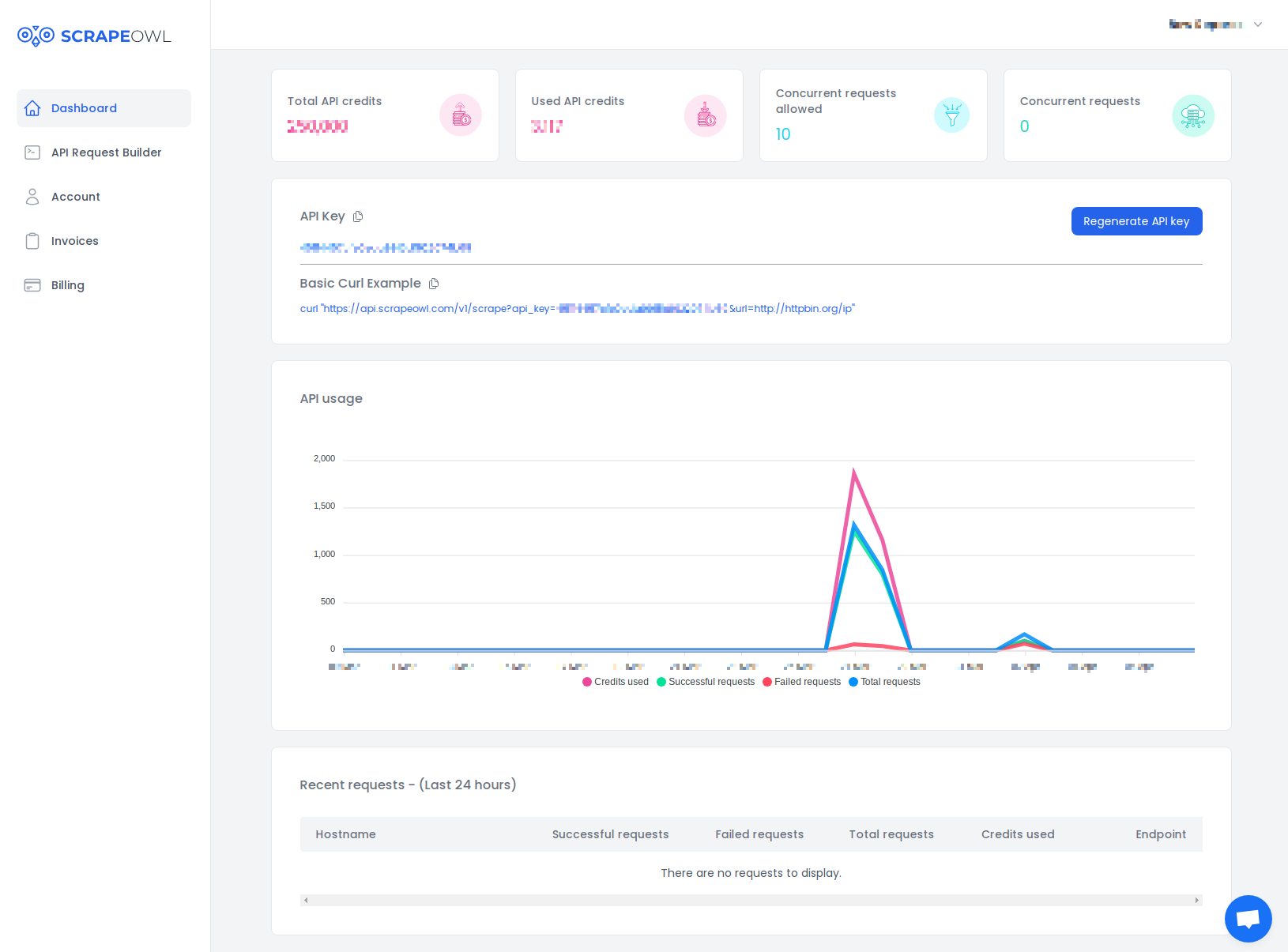Open the live chat bubble

(1248, 919)
